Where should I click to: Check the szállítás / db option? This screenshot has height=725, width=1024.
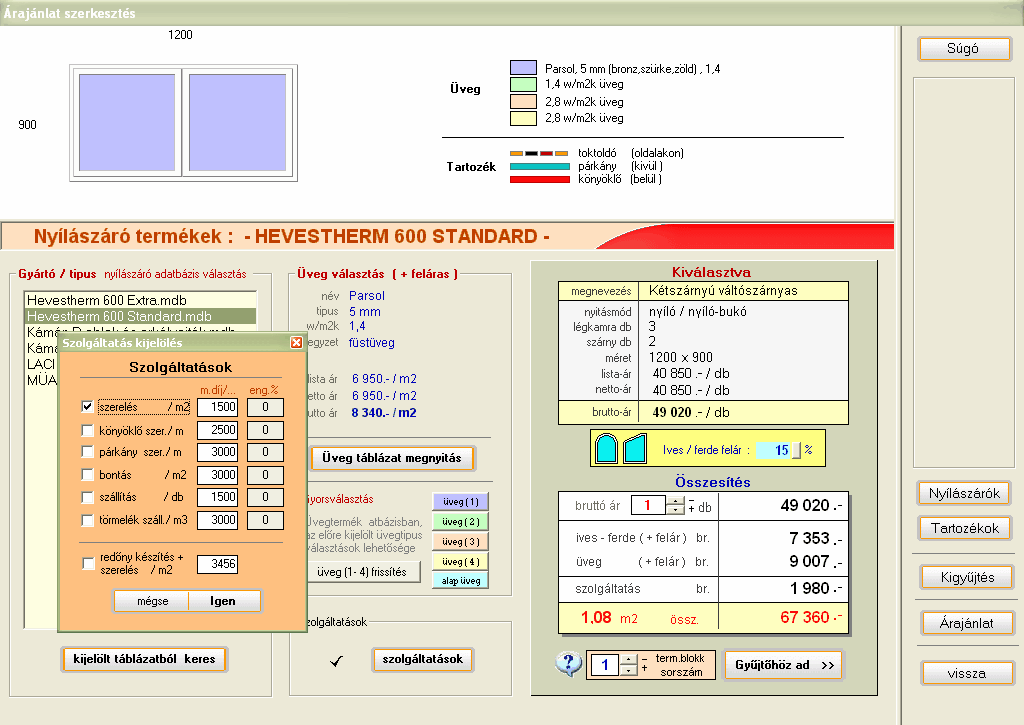coord(87,497)
